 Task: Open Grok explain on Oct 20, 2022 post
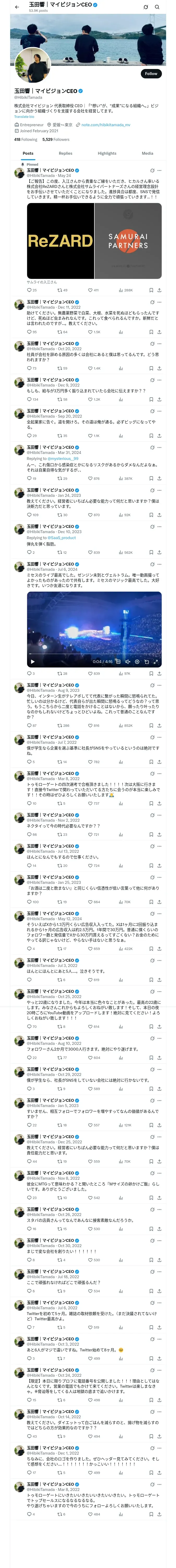click(152, 343)
